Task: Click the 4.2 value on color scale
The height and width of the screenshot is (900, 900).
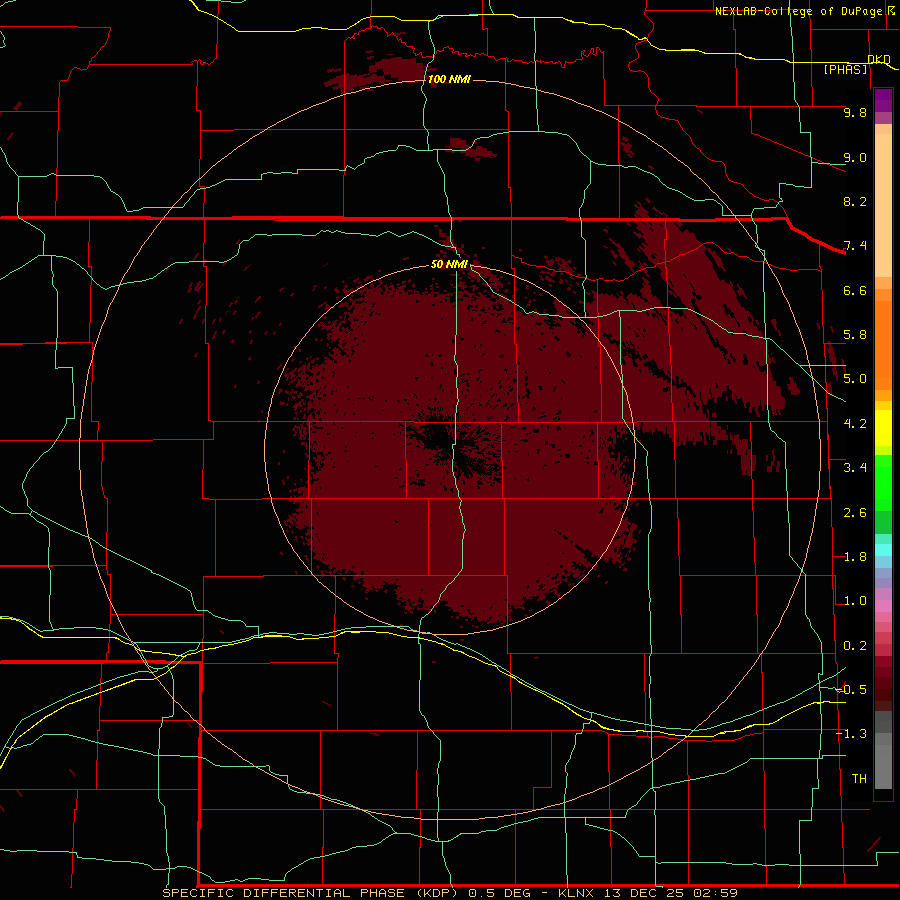Action: coord(855,424)
